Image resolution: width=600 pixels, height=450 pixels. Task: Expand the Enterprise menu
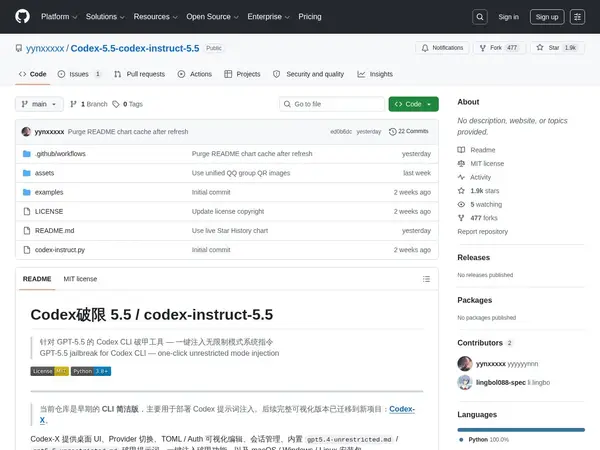click(x=268, y=17)
